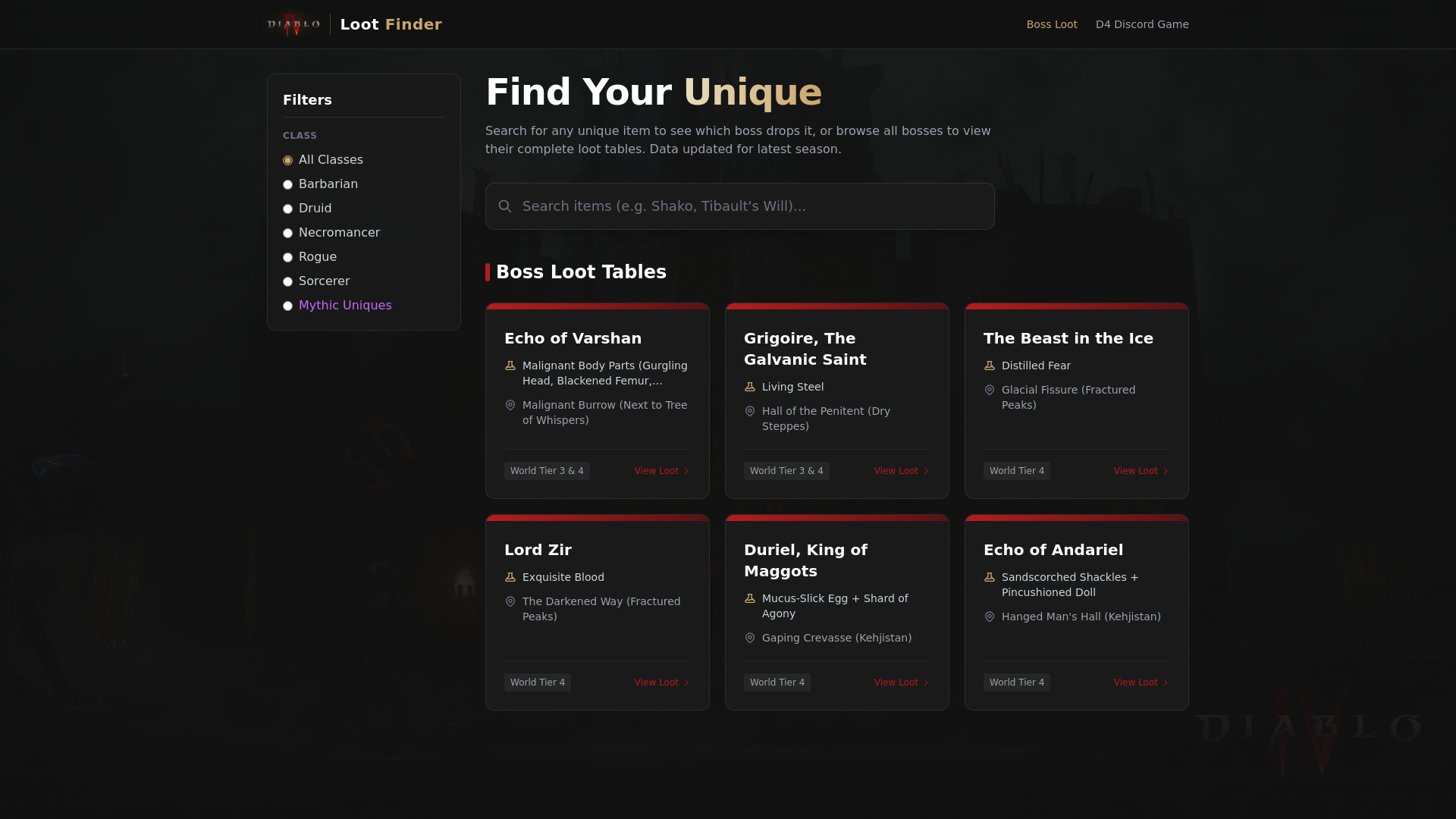Screen dimensions: 1456x819
Task: Click the Filters panel heading
Action: click(x=307, y=100)
